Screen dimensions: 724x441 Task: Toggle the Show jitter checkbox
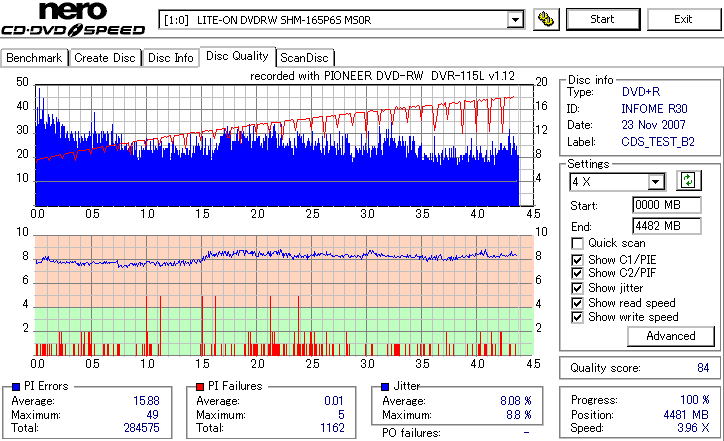pos(577,289)
